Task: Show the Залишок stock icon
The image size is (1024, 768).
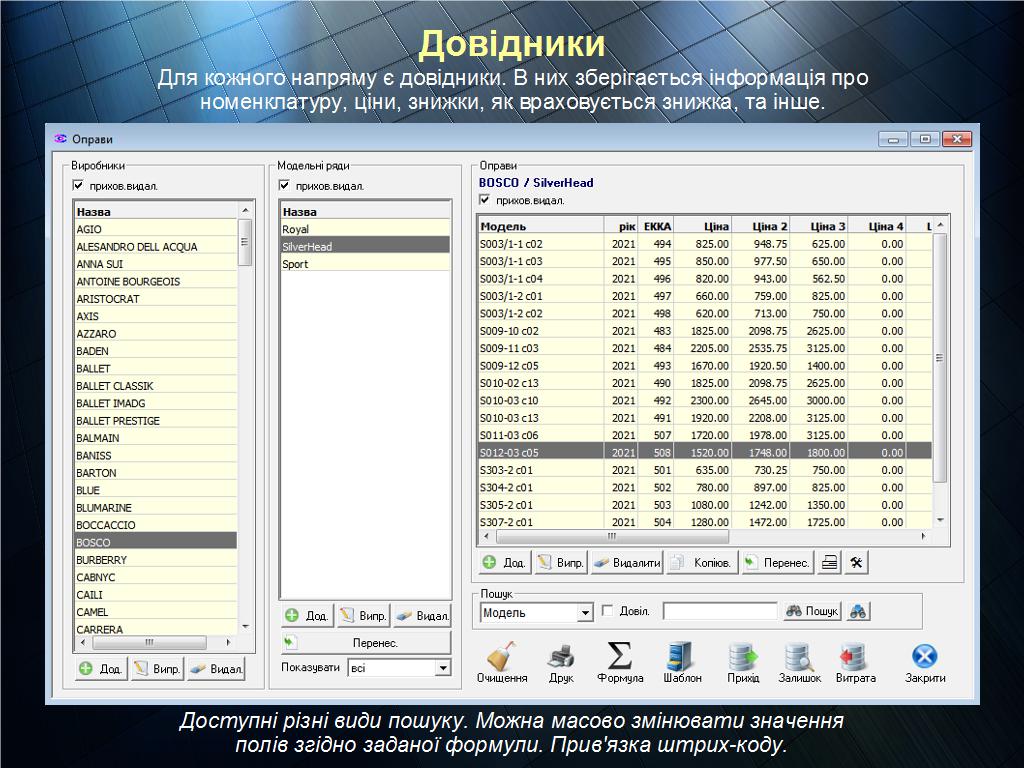Action: (x=799, y=657)
